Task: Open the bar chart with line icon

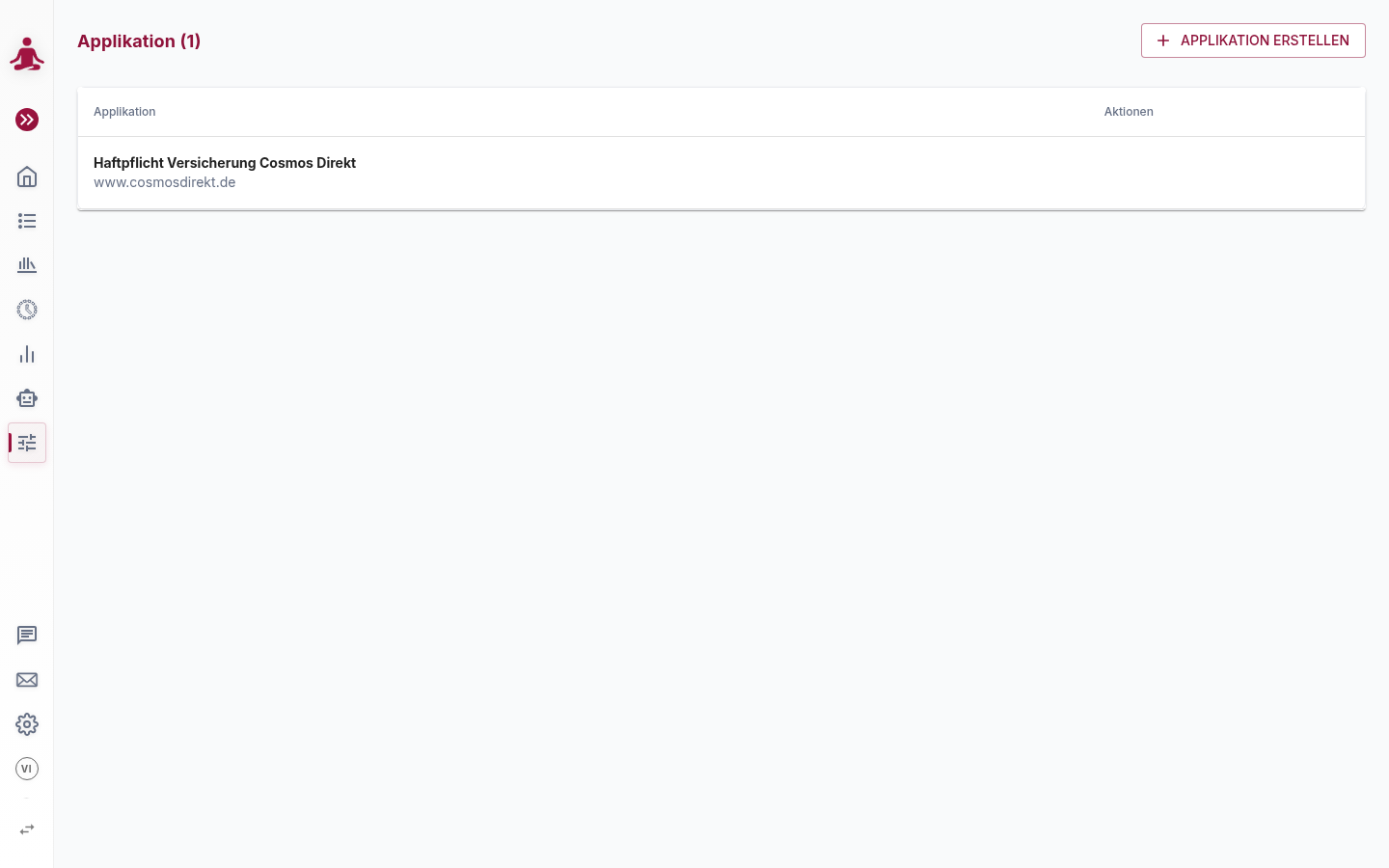Action: (x=27, y=265)
